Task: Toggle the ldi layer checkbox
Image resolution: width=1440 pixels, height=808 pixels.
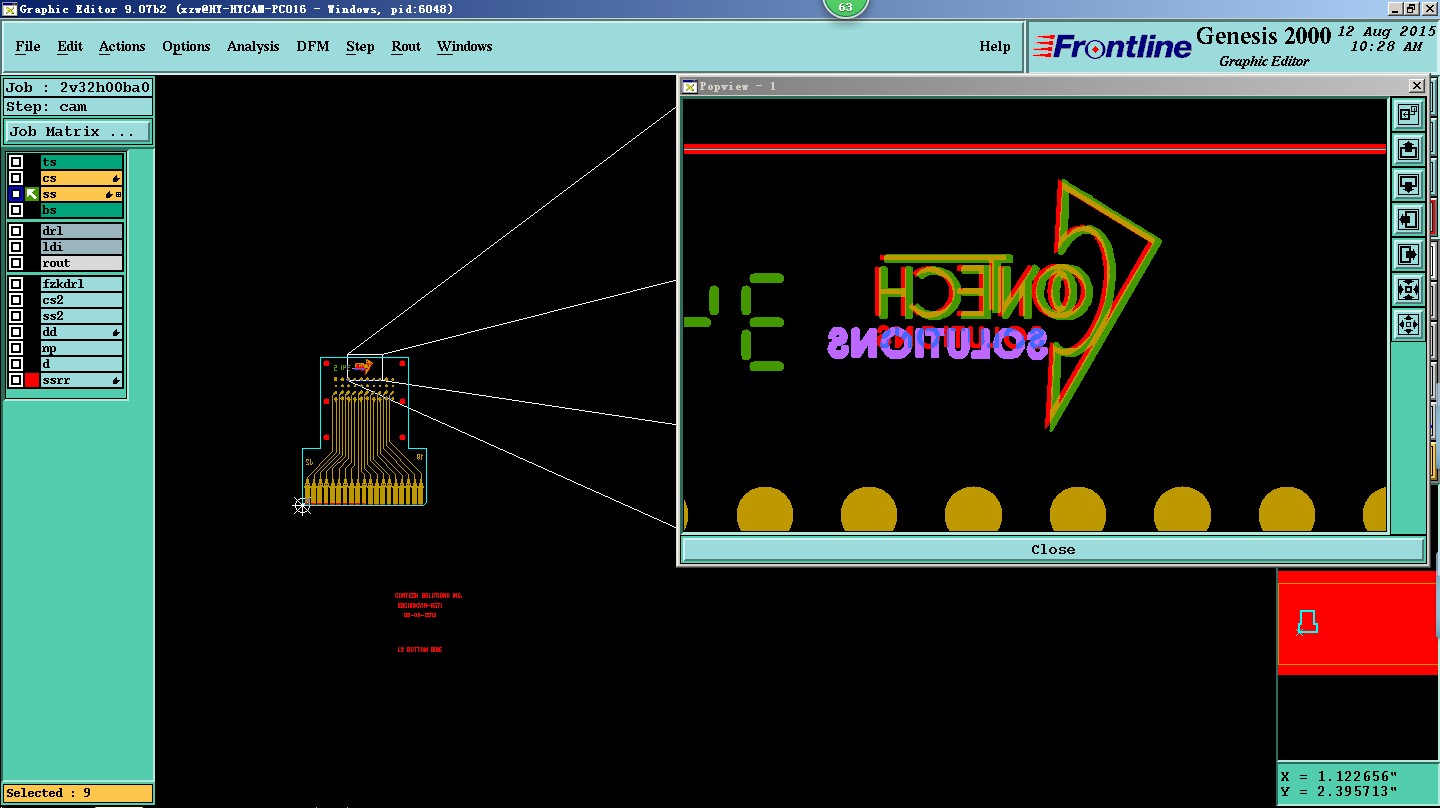Action: coord(16,247)
